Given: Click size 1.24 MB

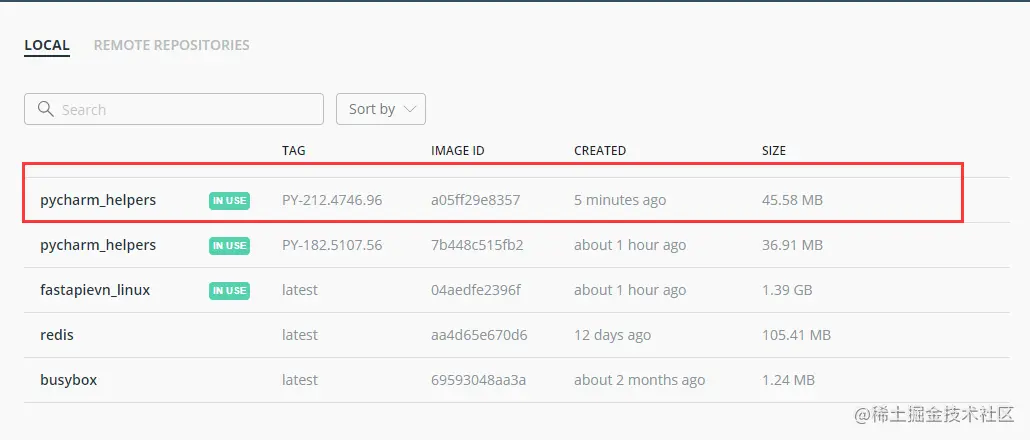Looking at the screenshot, I should coord(788,380).
